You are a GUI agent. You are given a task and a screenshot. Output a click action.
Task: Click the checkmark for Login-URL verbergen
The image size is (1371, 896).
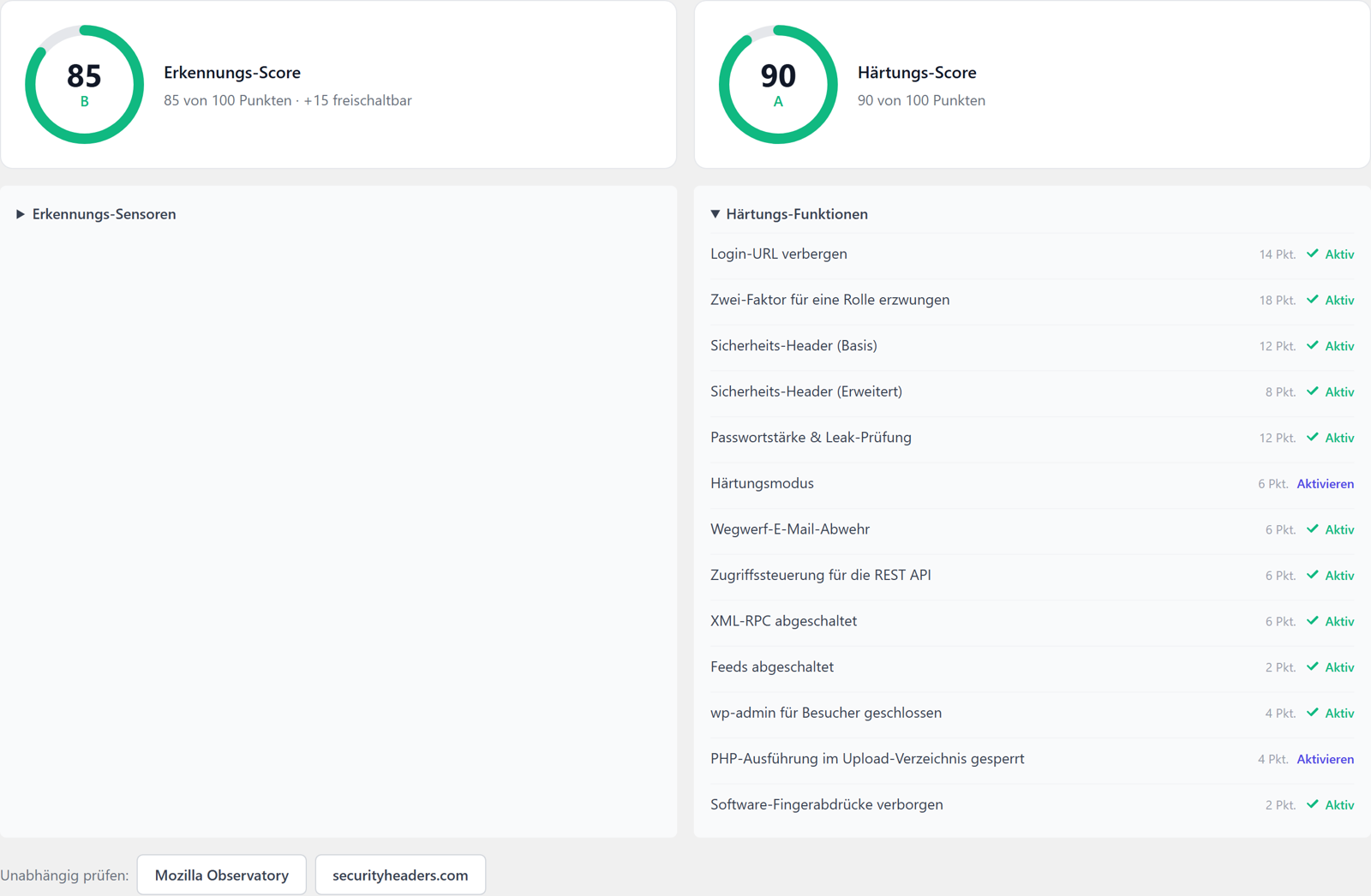(1313, 254)
